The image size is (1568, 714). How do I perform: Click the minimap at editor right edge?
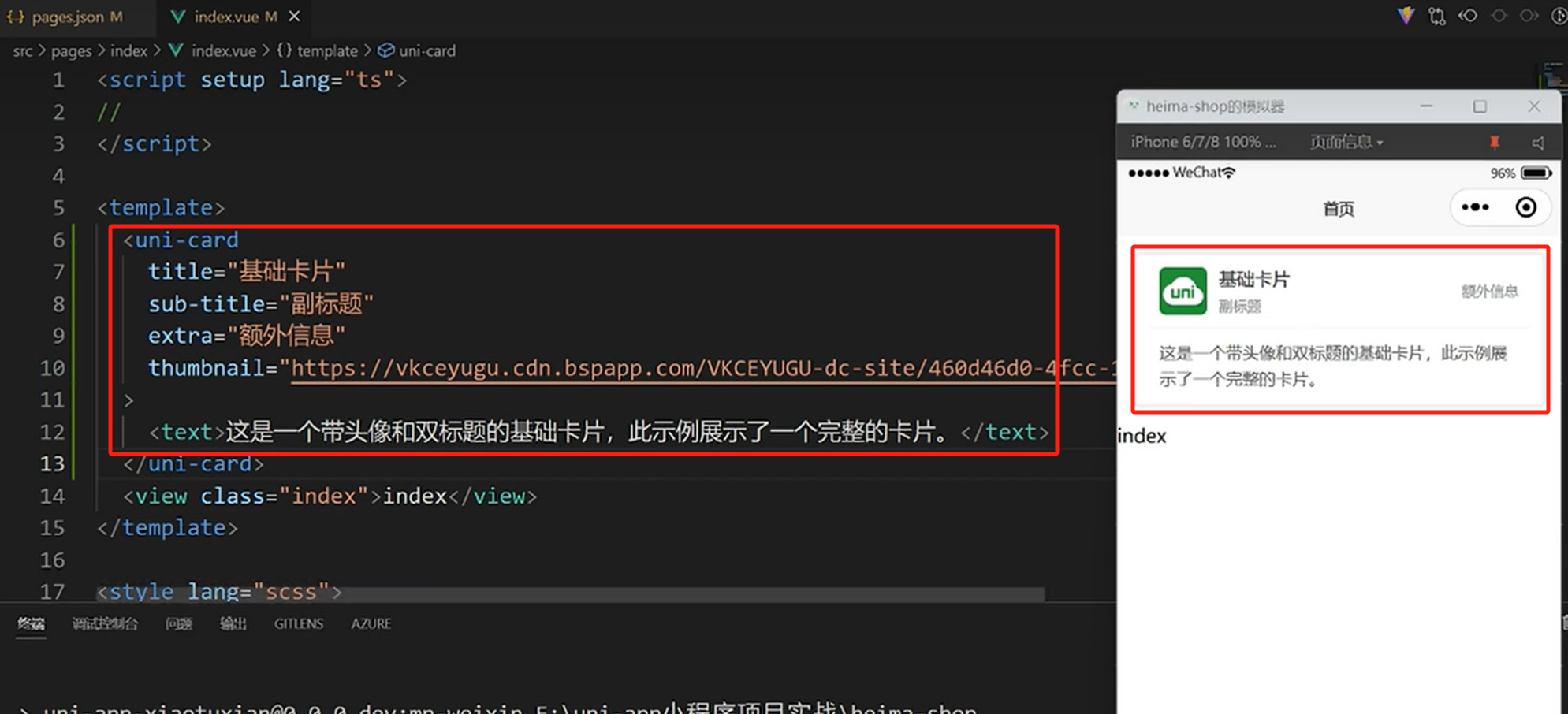point(1553,76)
